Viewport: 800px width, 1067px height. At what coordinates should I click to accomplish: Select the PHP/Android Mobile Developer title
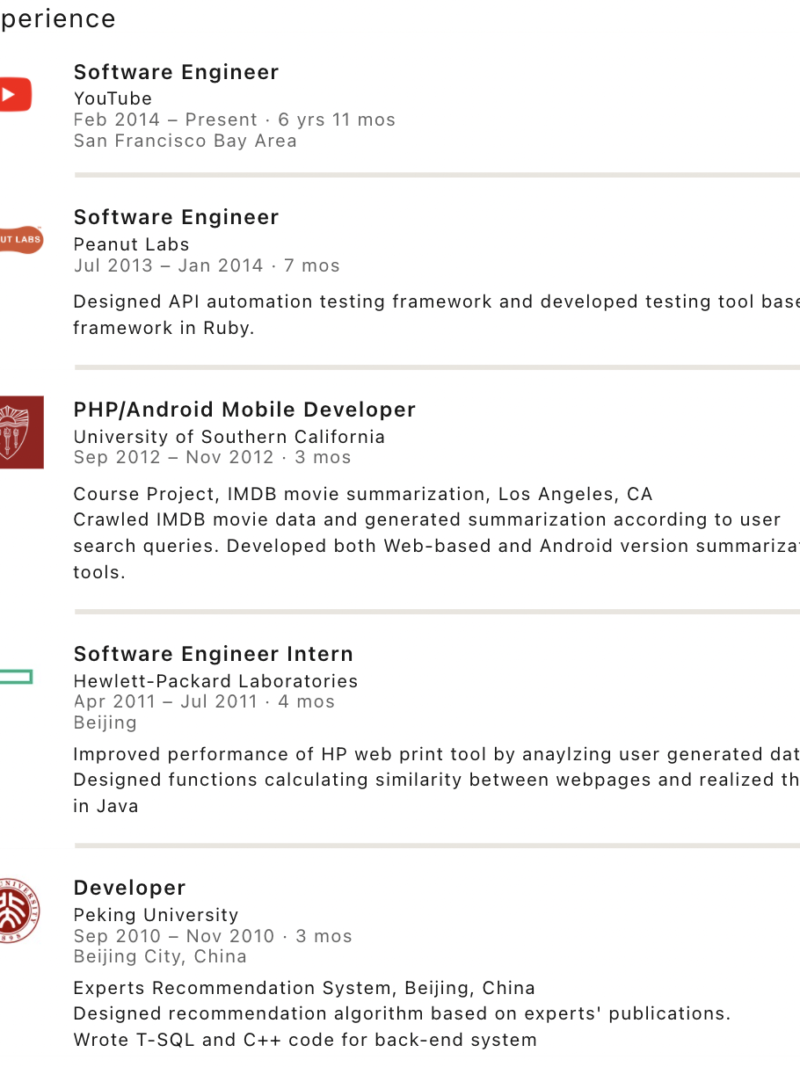244,409
